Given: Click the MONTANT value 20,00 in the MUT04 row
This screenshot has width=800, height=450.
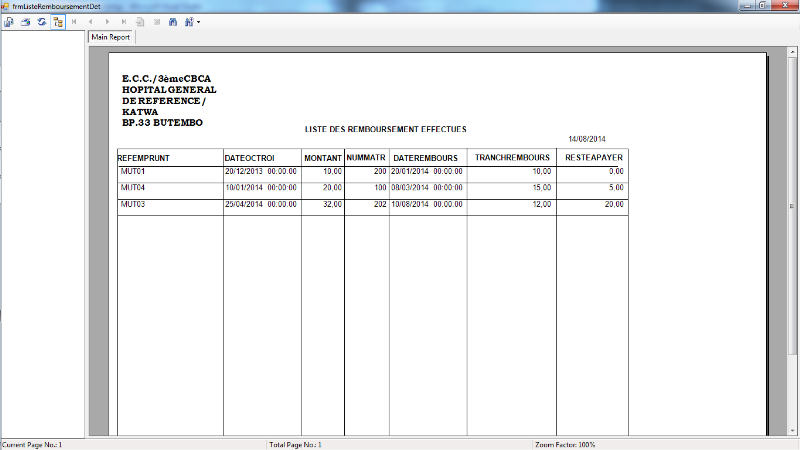Looking at the screenshot, I should click(333, 188).
